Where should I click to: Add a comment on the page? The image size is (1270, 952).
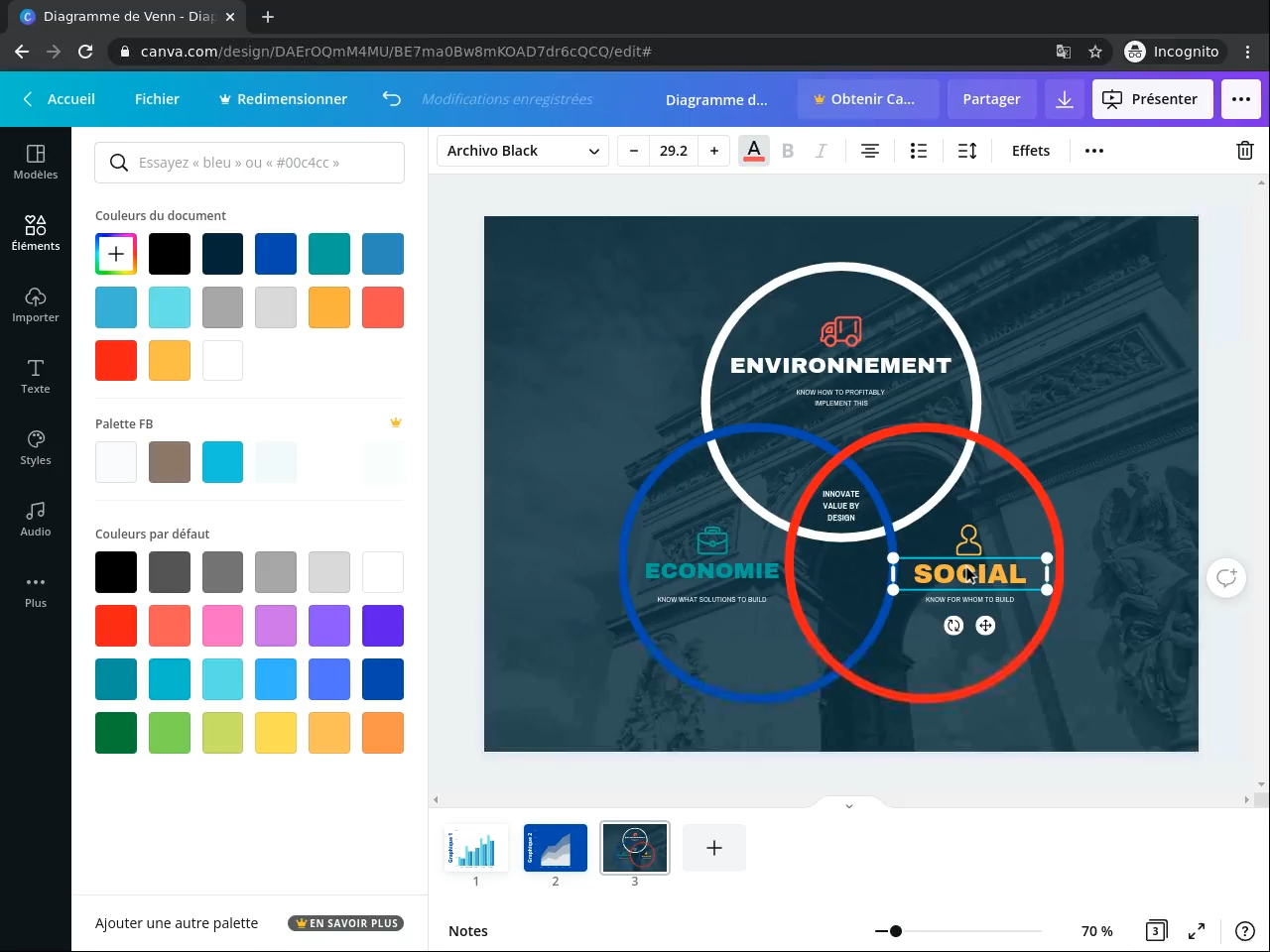(x=1226, y=577)
